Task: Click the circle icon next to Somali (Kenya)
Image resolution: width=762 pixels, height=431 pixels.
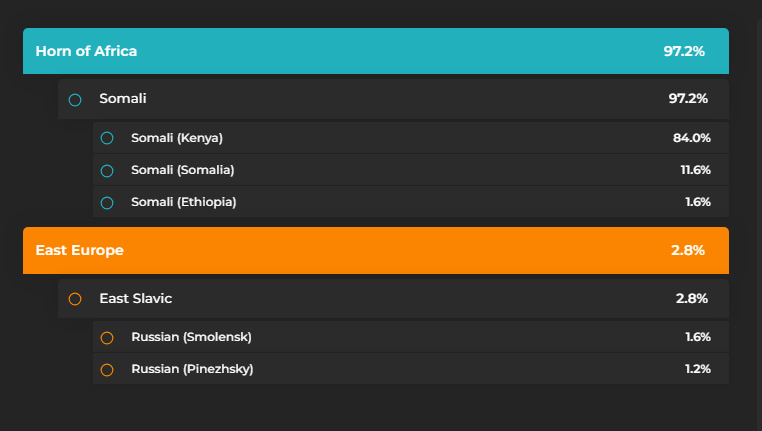Action: [107, 138]
